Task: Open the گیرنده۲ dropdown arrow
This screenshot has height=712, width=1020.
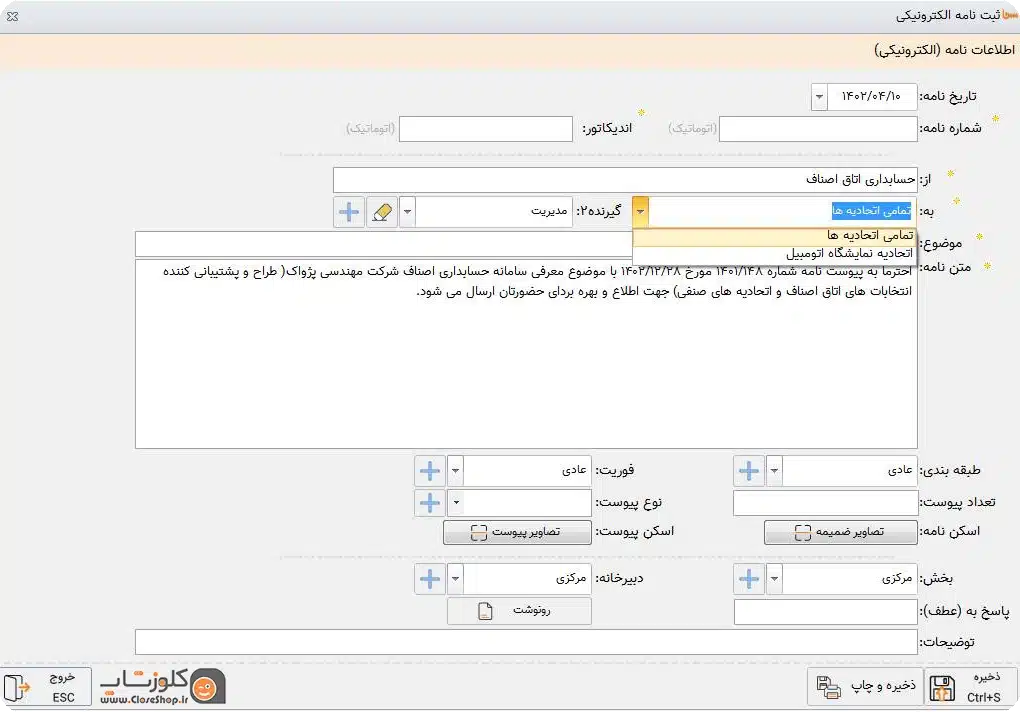Action: (x=407, y=211)
